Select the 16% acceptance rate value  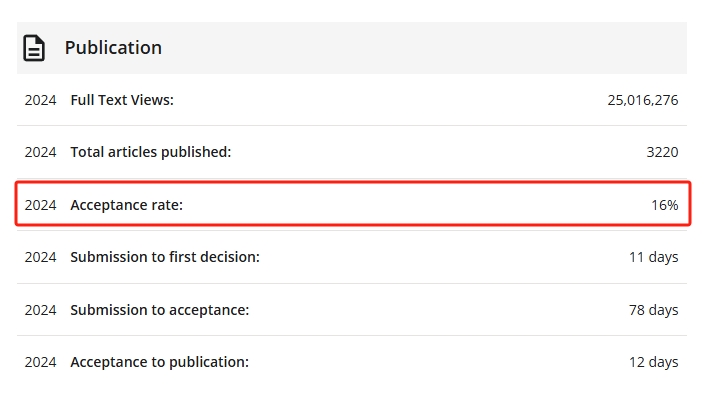click(x=664, y=205)
